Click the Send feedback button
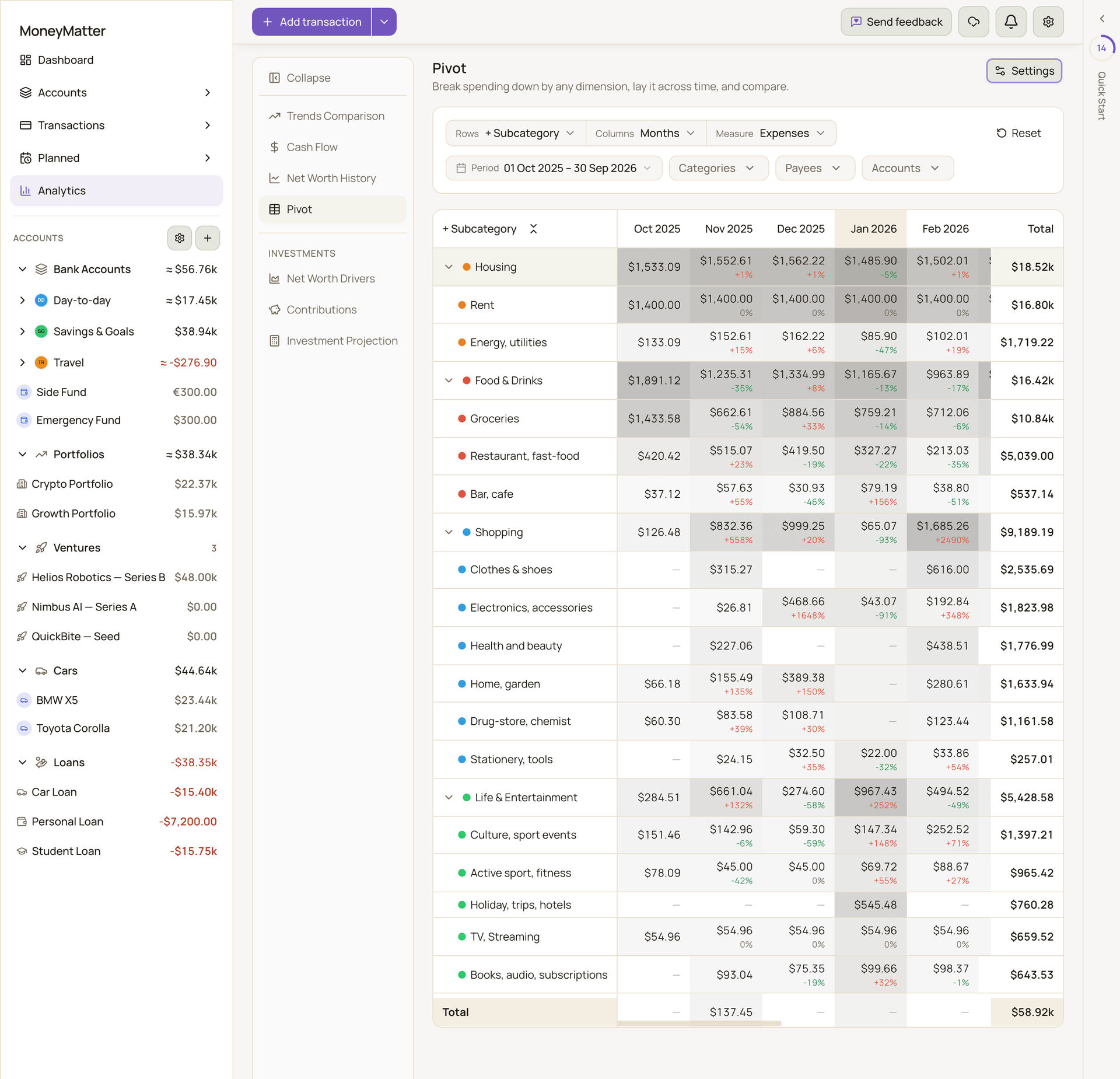This screenshot has width=1120, height=1079. pyautogui.click(x=896, y=22)
